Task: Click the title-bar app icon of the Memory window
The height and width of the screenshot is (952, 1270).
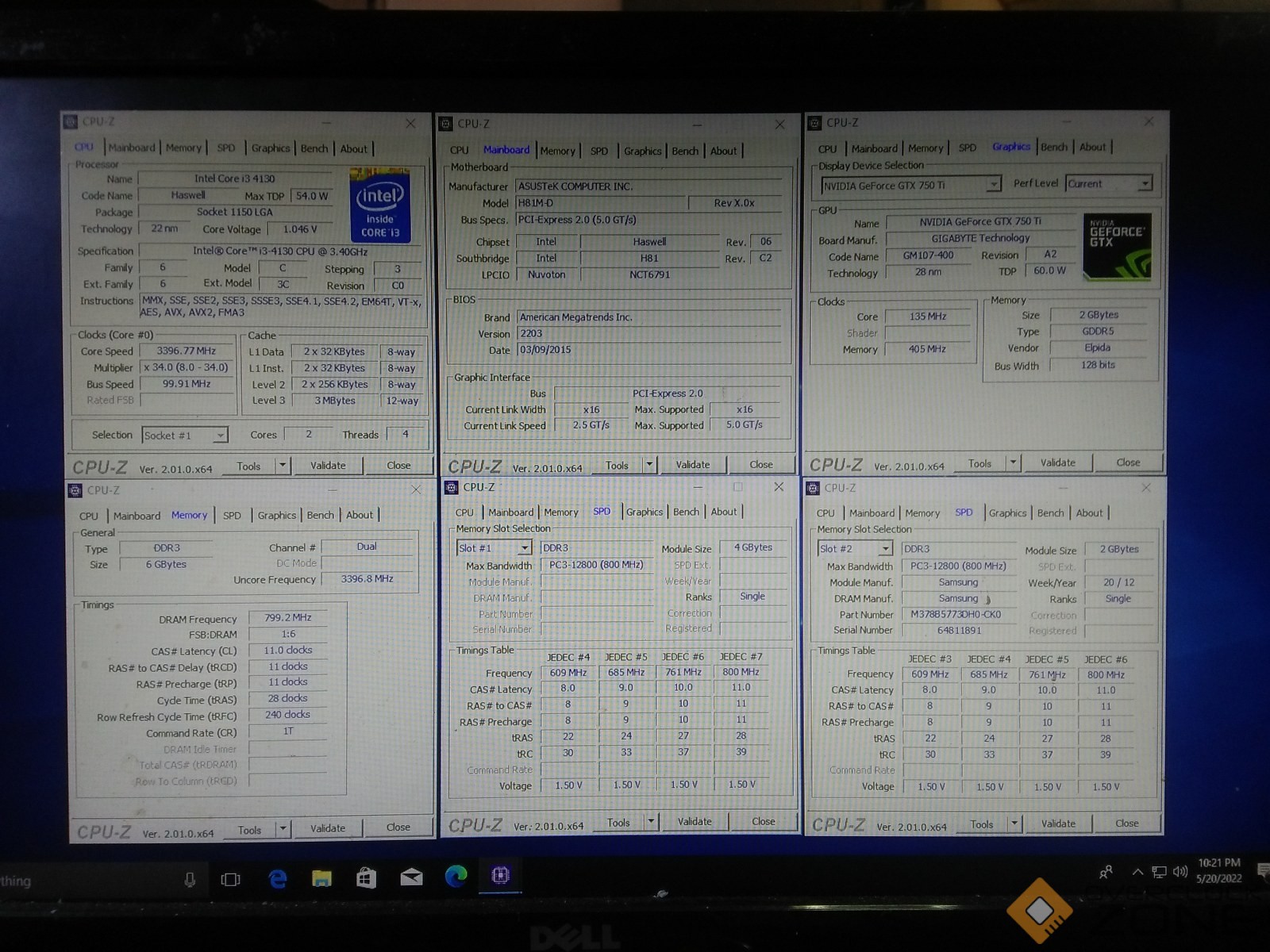Action: tap(75, 490)
